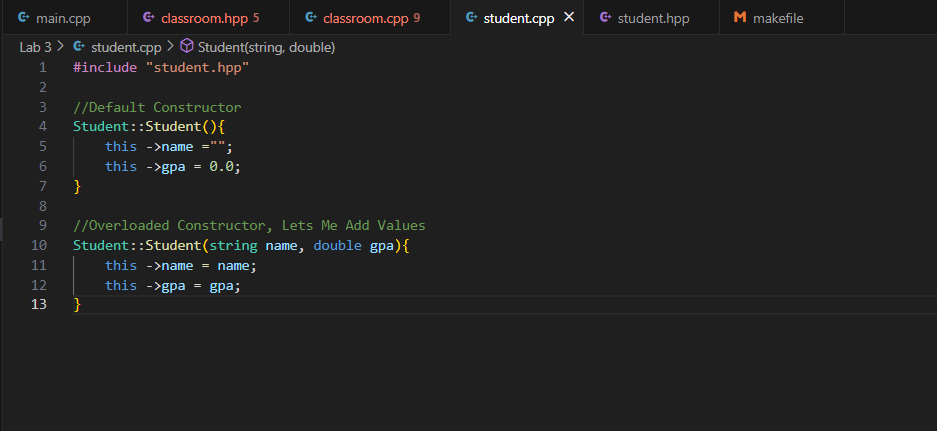Screen dimensions: 937x431
Task: Click Lab 3 in the breadcrumb
Action: pyautogui.click(x=36, y=47)
